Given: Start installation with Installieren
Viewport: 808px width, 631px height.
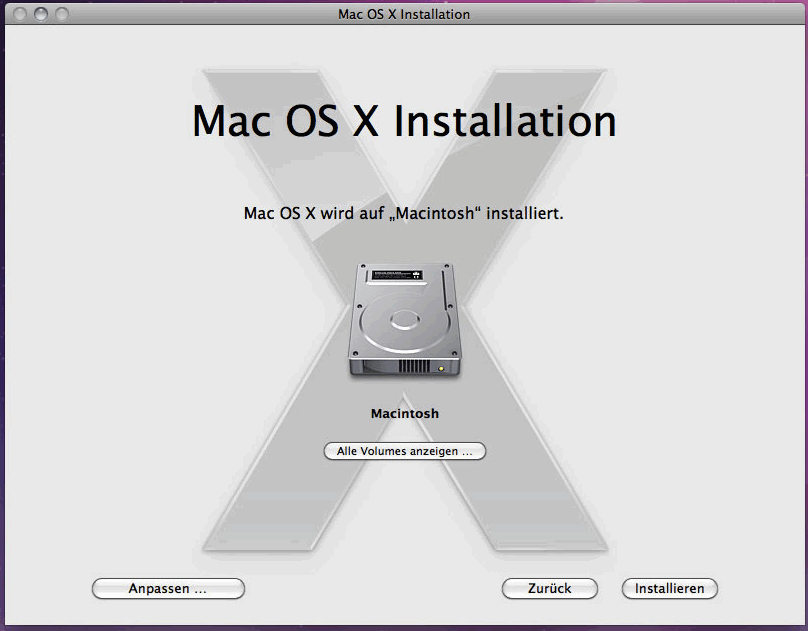Looking at the screenshot, I should 669,589.
